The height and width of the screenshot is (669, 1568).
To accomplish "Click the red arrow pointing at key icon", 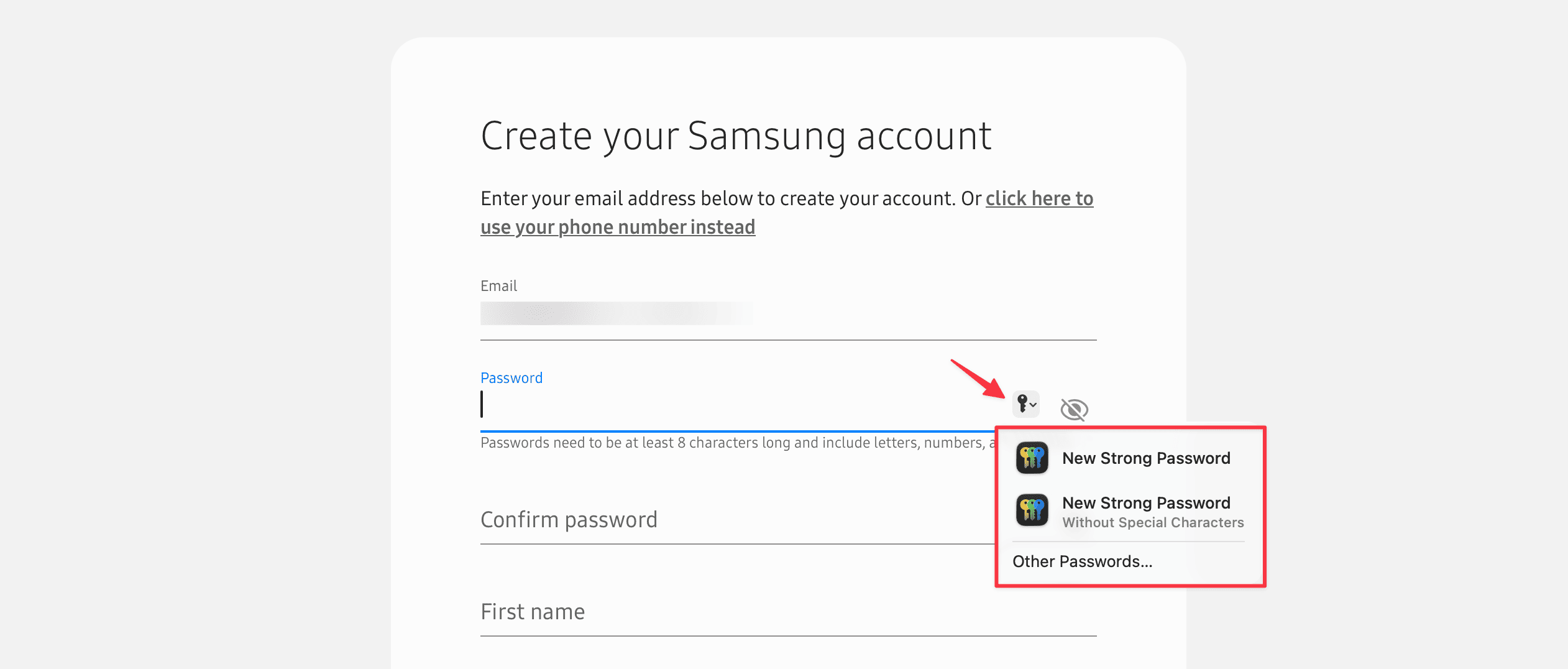I will (977, 378).
